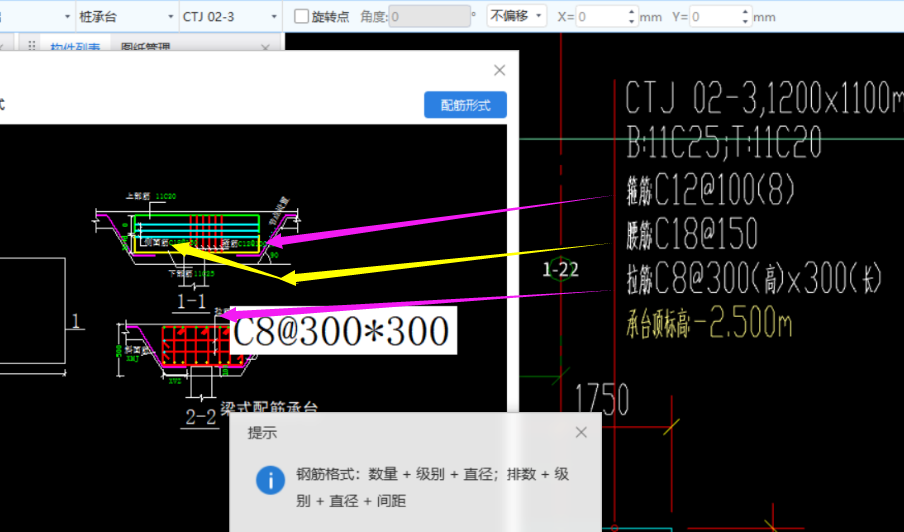Click the CAD text B:11C25;T:11C20
The image size is (904, 532).
tap(724, 142)
